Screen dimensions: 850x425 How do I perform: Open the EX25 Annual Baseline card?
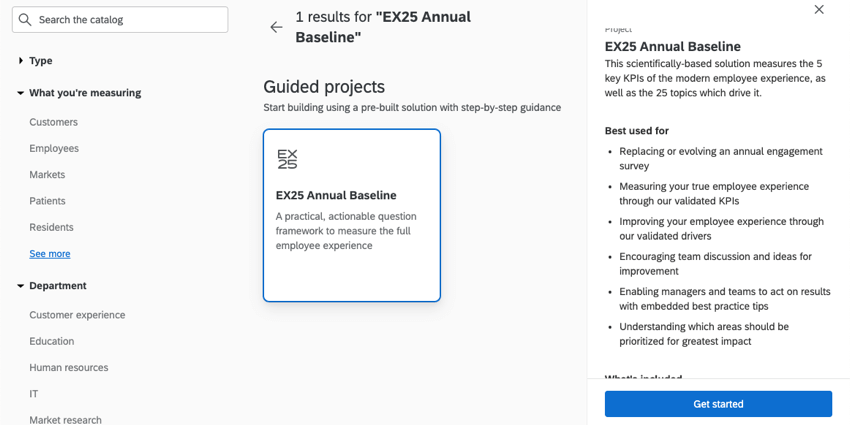pos(352,215)
